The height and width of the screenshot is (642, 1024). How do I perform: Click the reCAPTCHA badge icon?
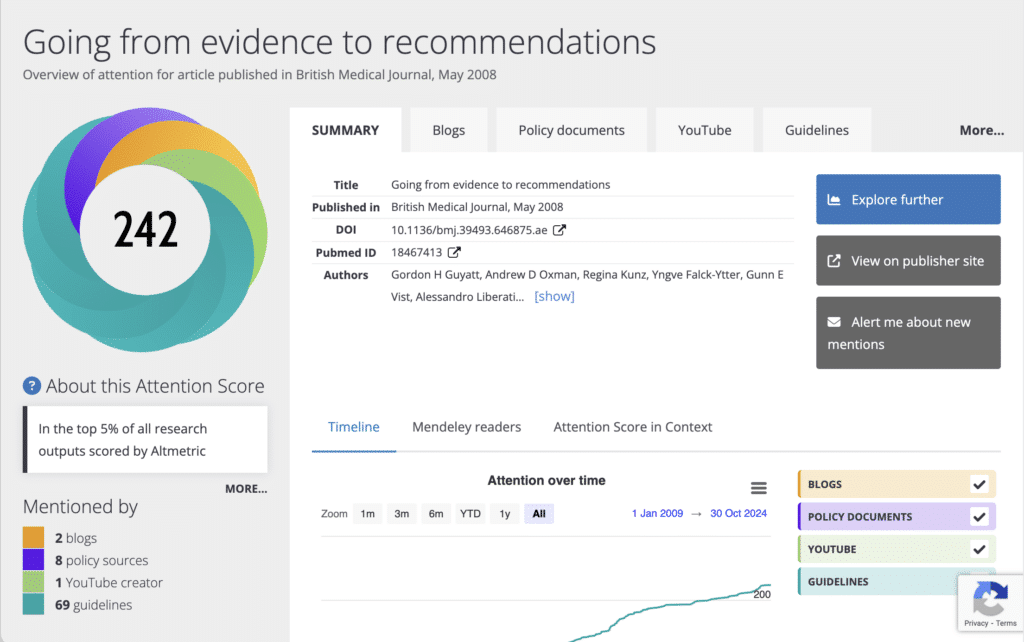tap(990, 601)
